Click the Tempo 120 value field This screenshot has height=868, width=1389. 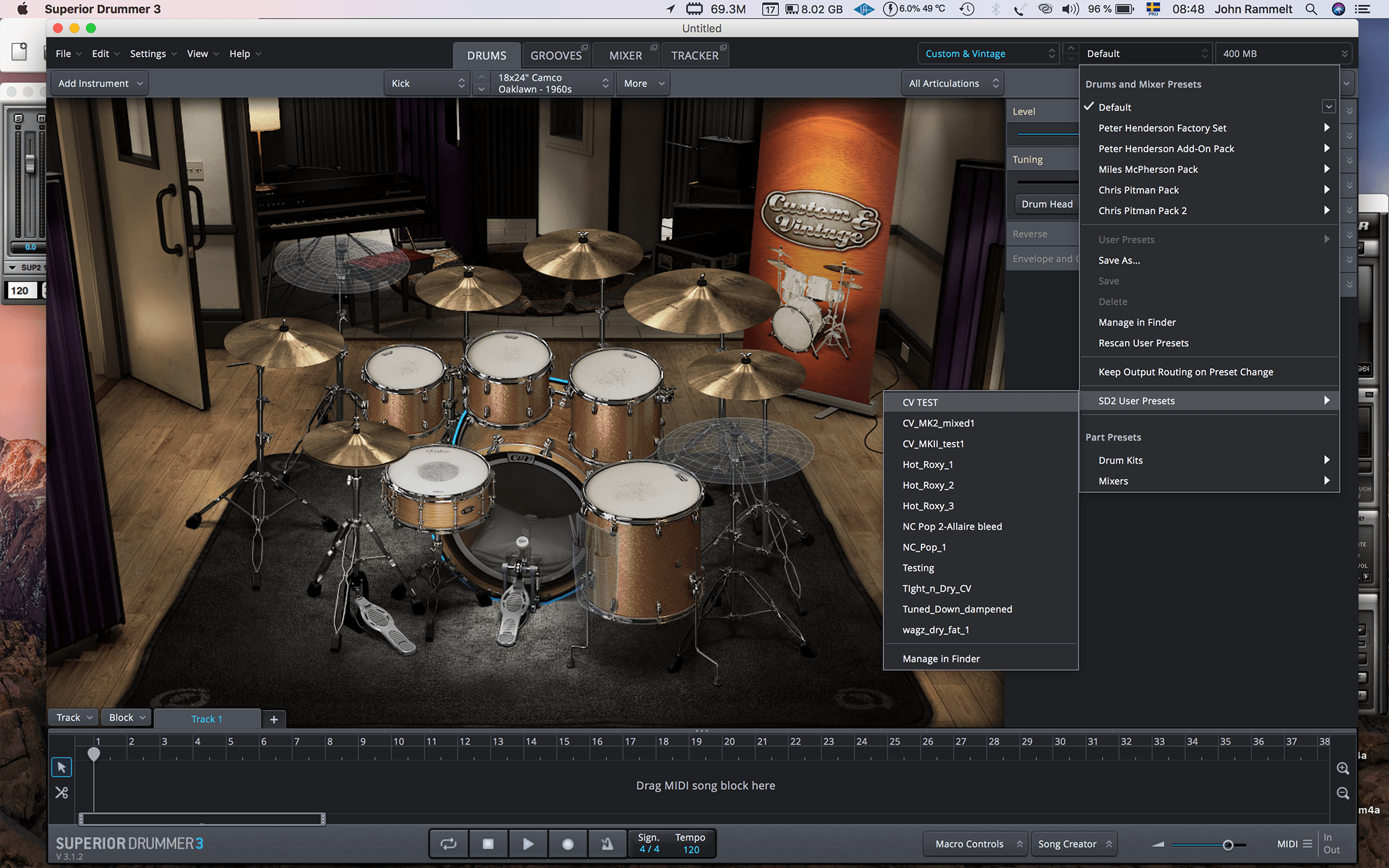tap(691, 850)
